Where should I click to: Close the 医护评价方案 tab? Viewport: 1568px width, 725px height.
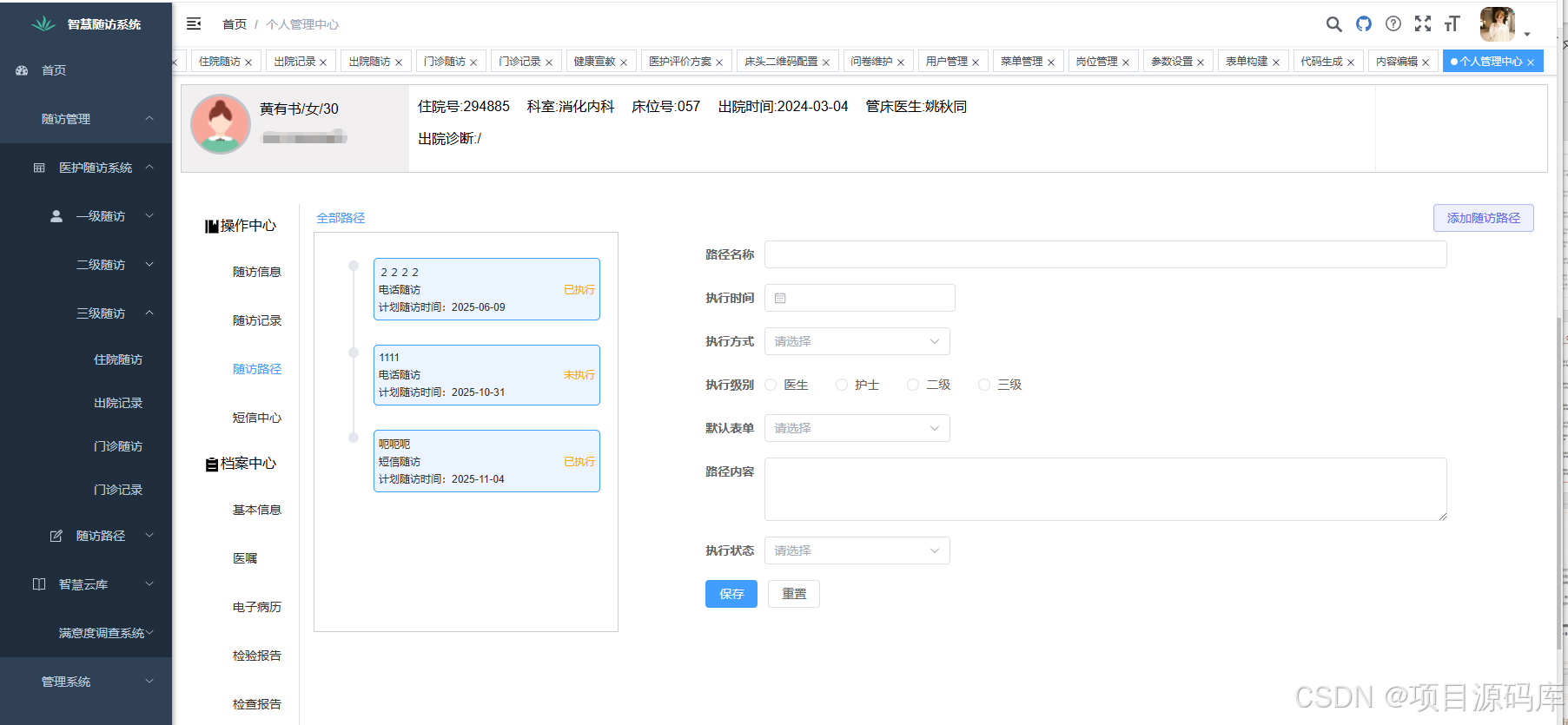pos(719,63)
